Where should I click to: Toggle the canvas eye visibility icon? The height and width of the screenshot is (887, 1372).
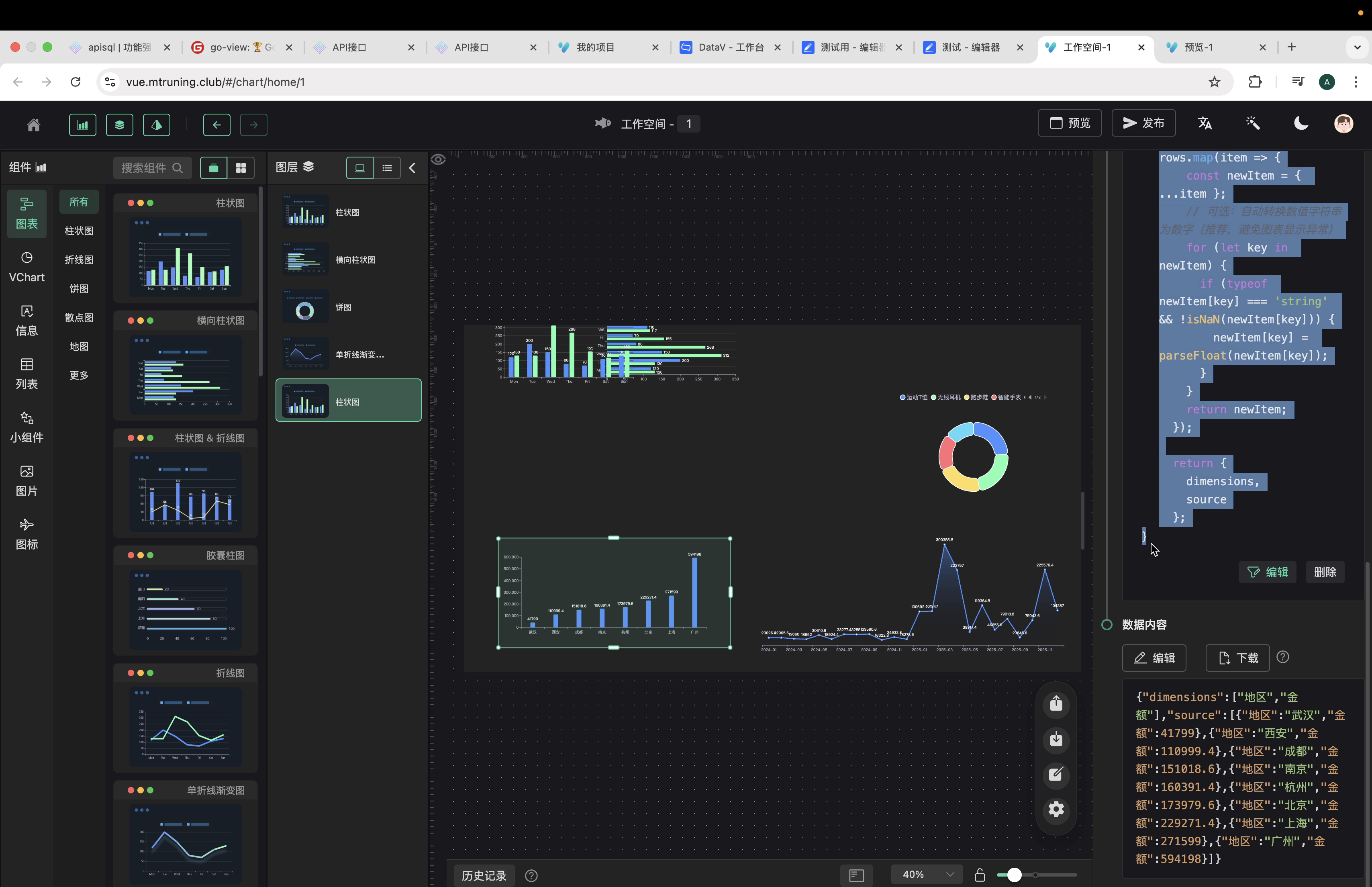tap(438, 159)
